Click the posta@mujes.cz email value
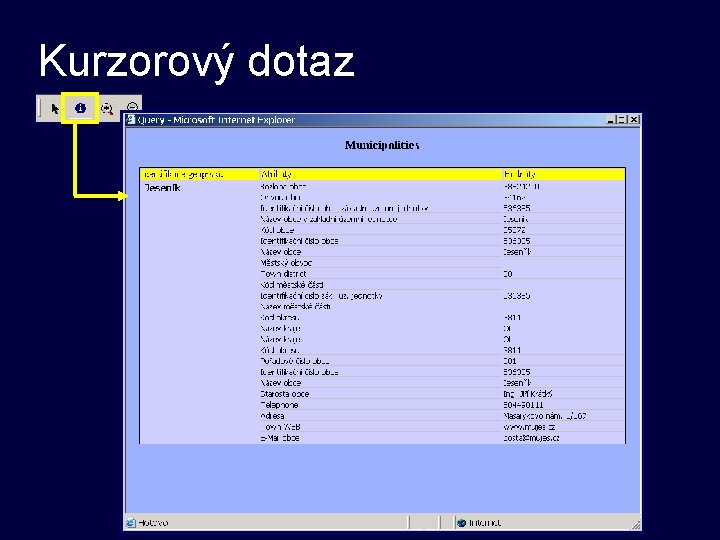The height and width of the screenshot is (540, 720). (x=531, y=438)
